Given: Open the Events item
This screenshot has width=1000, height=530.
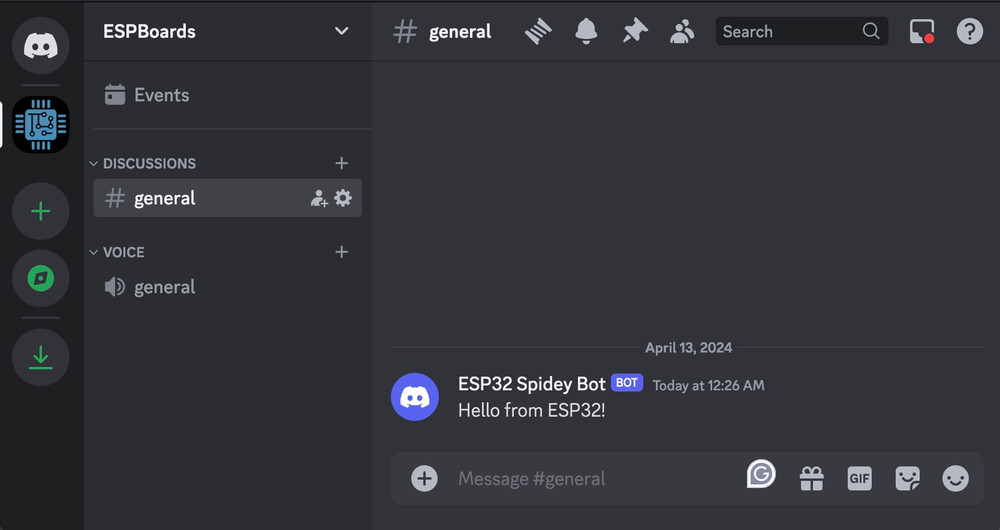Looking at the screenshot, I should point(160,95).
